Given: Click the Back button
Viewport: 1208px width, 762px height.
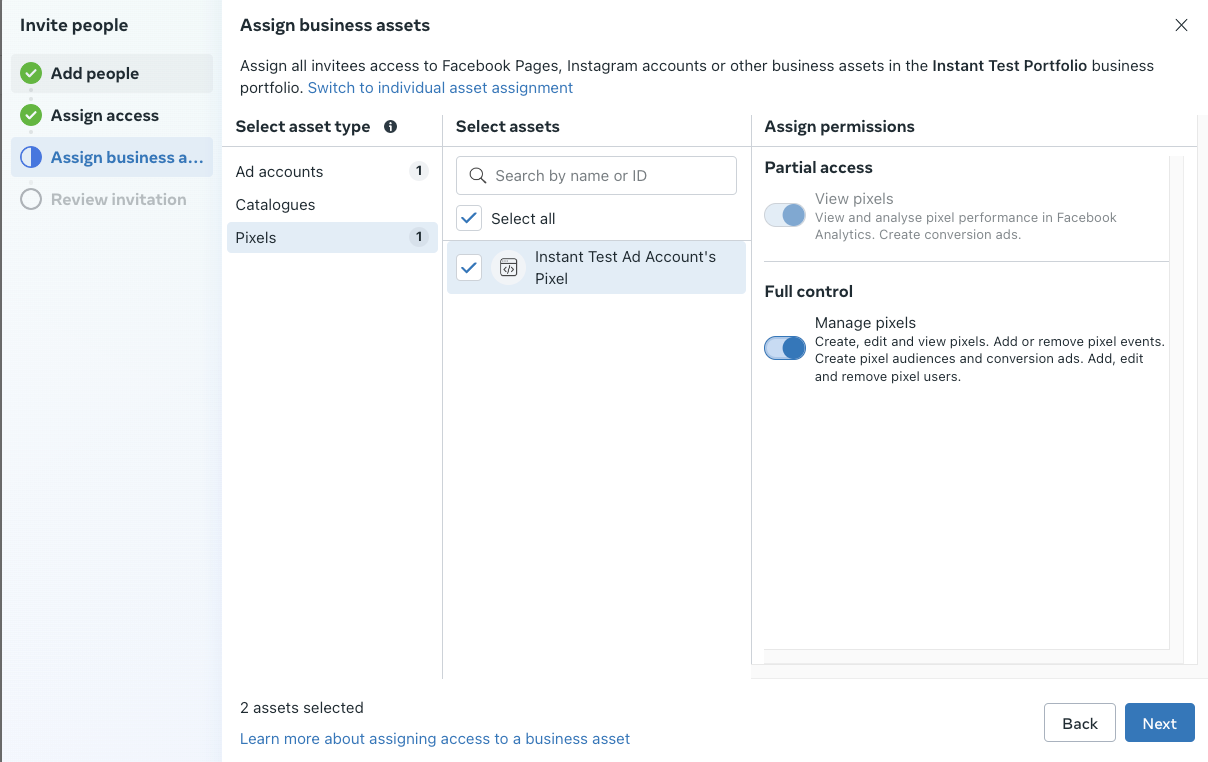Looking at the screenshot, I should (1080, 723).
